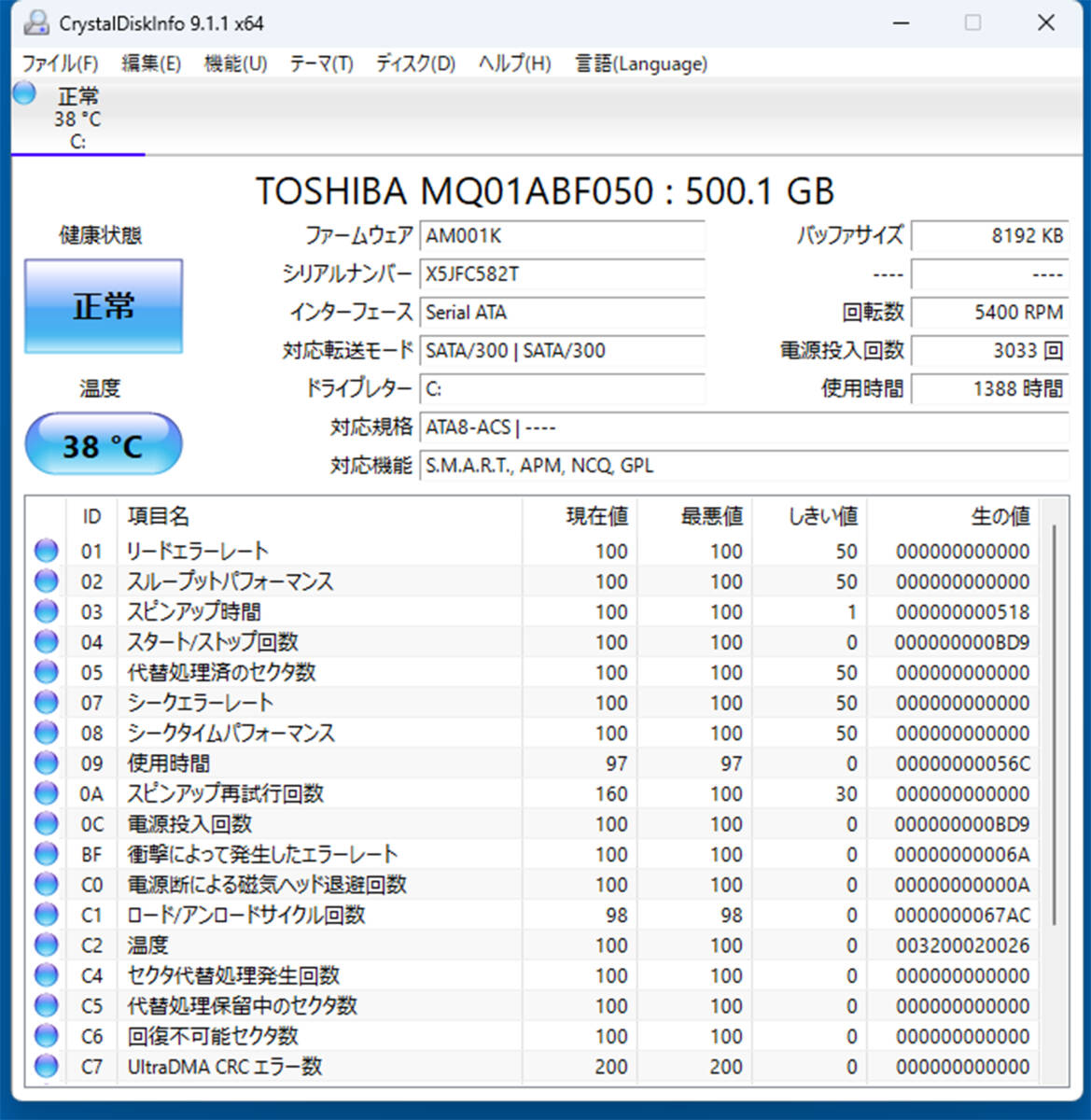Click status orb for C0 電源断による磁気ヘッド退避回数

[x=46, y=885]
